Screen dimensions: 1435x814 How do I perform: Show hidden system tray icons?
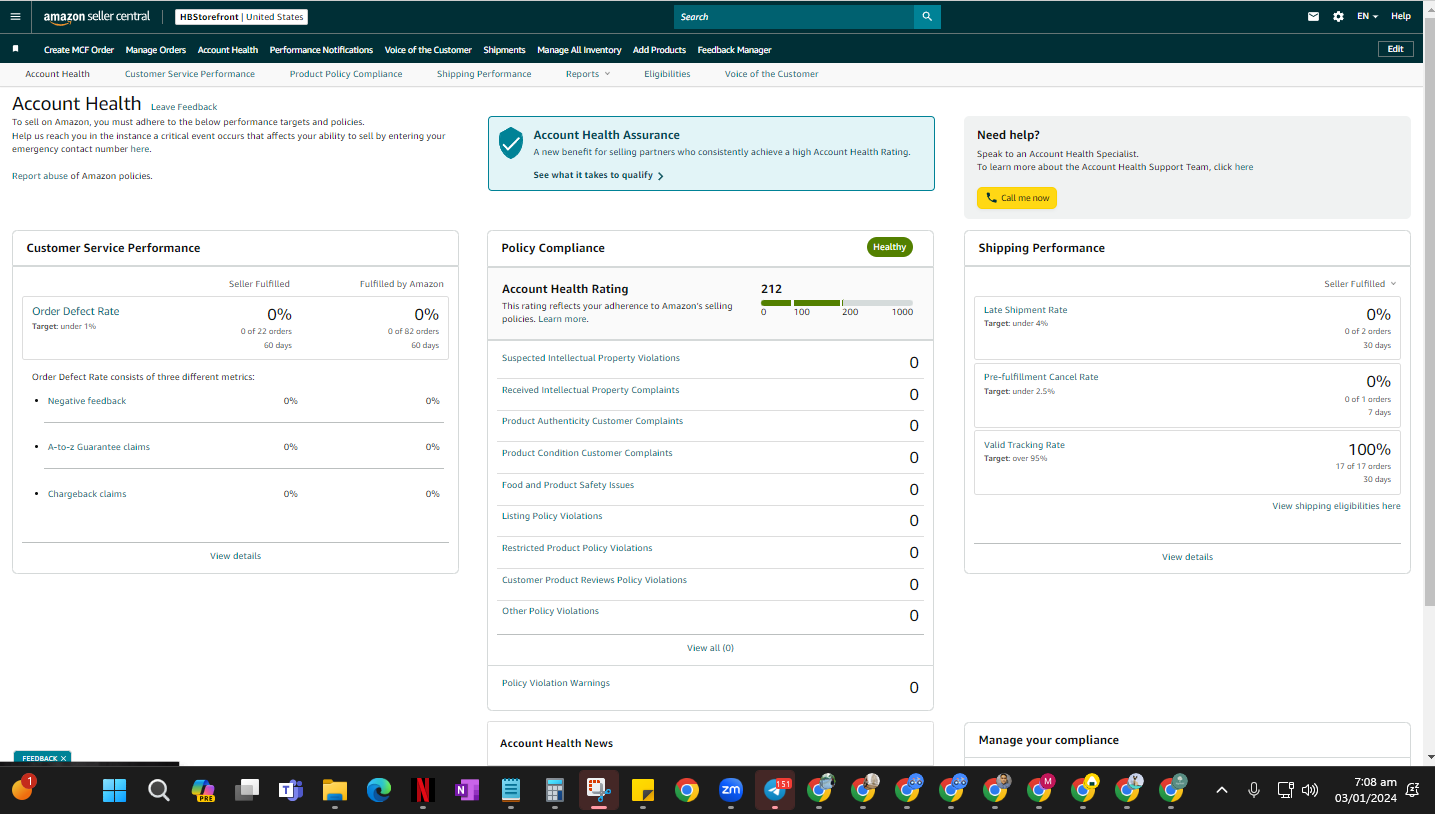pos(1221,790)
